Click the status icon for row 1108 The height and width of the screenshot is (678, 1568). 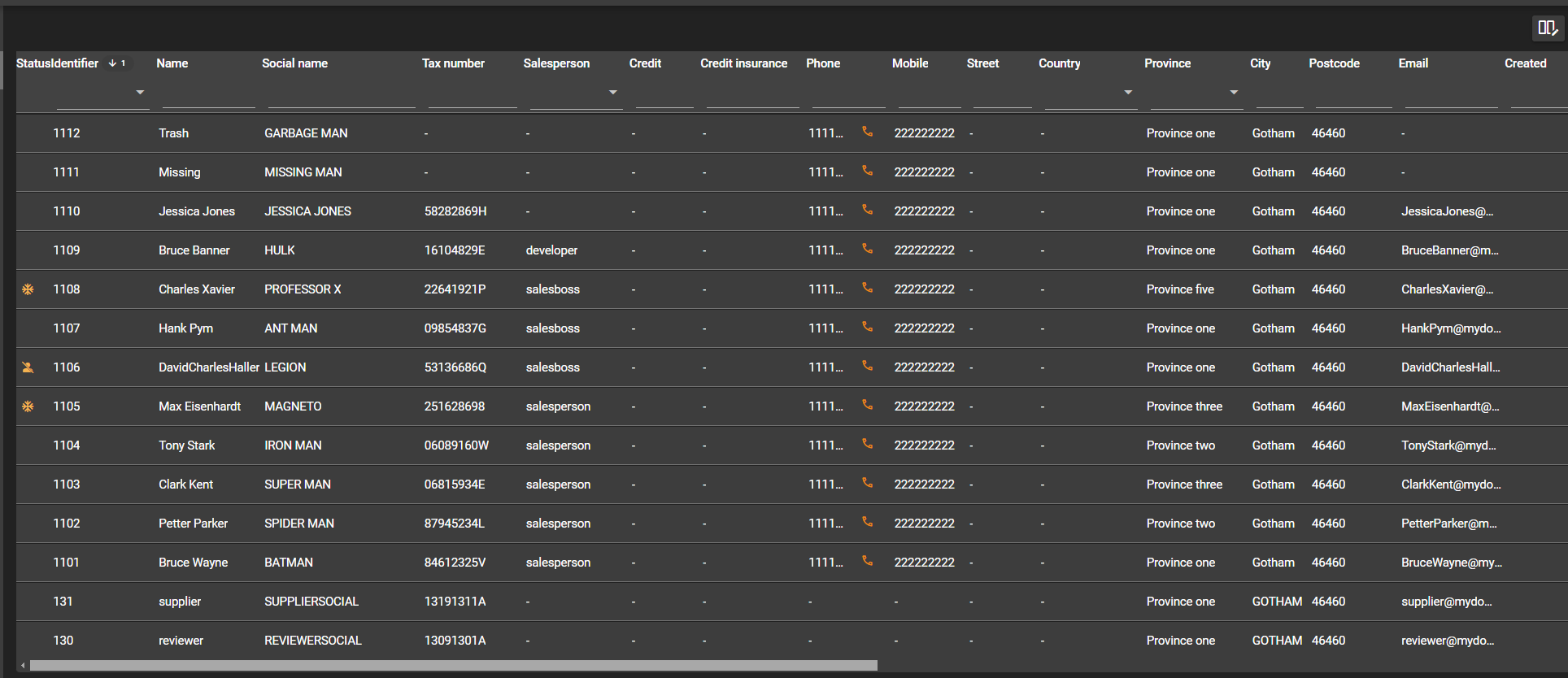[28, 289]
